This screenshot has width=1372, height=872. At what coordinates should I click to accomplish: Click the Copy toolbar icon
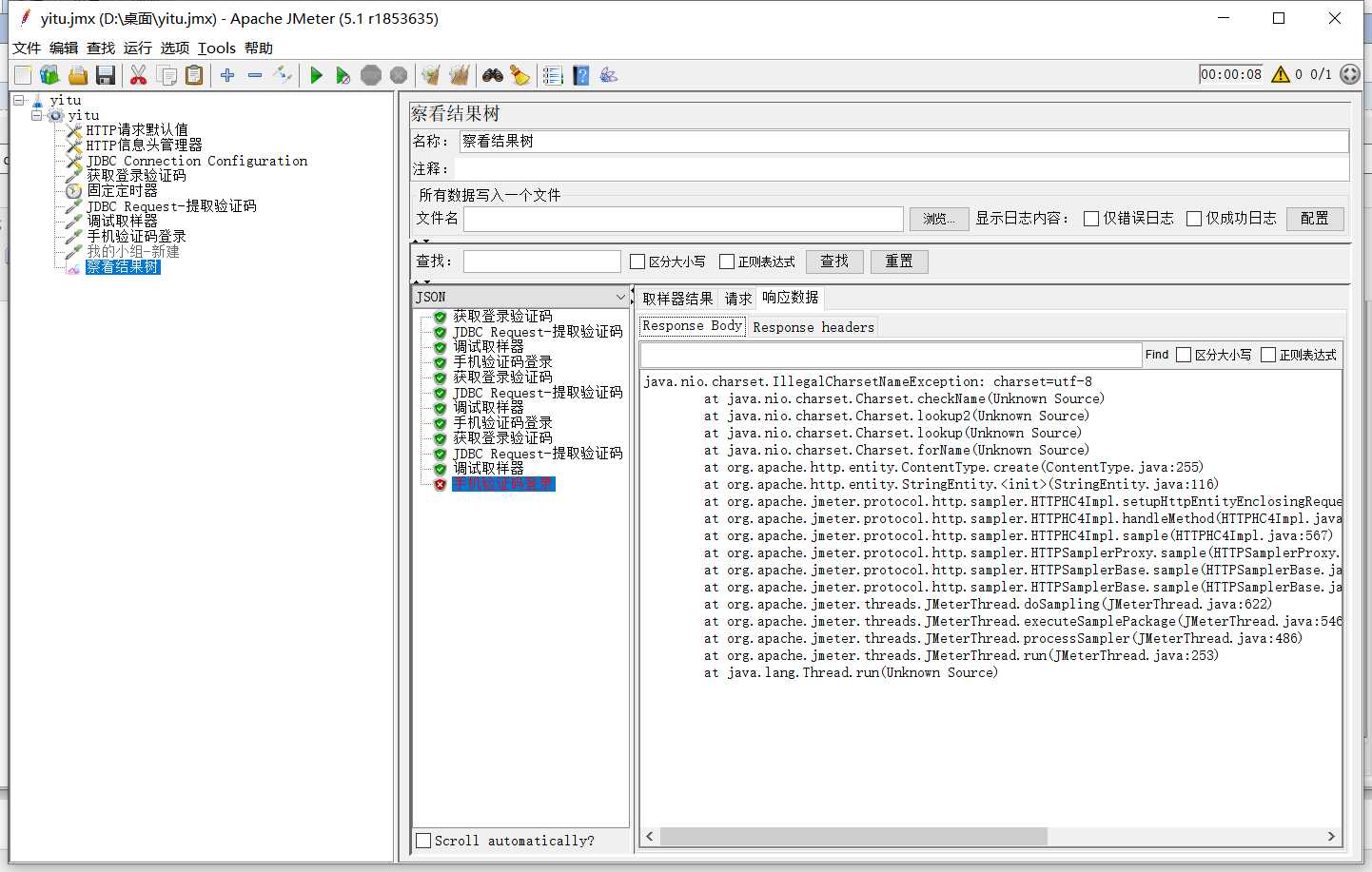167,75
